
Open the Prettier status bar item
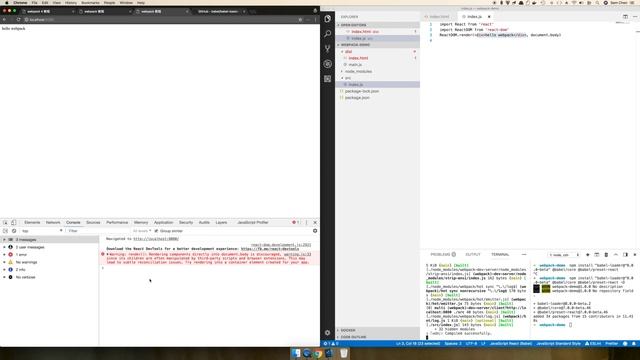pos(611,344)
